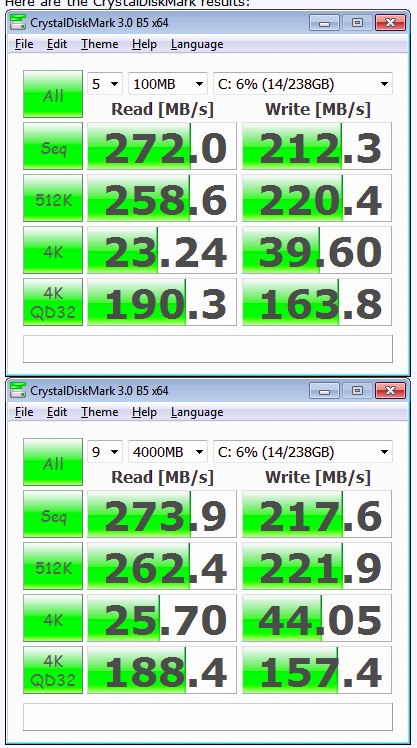Viewport: 417px width, 748px height.
Task: Click the comment field in top window
Action: point(208,349)
